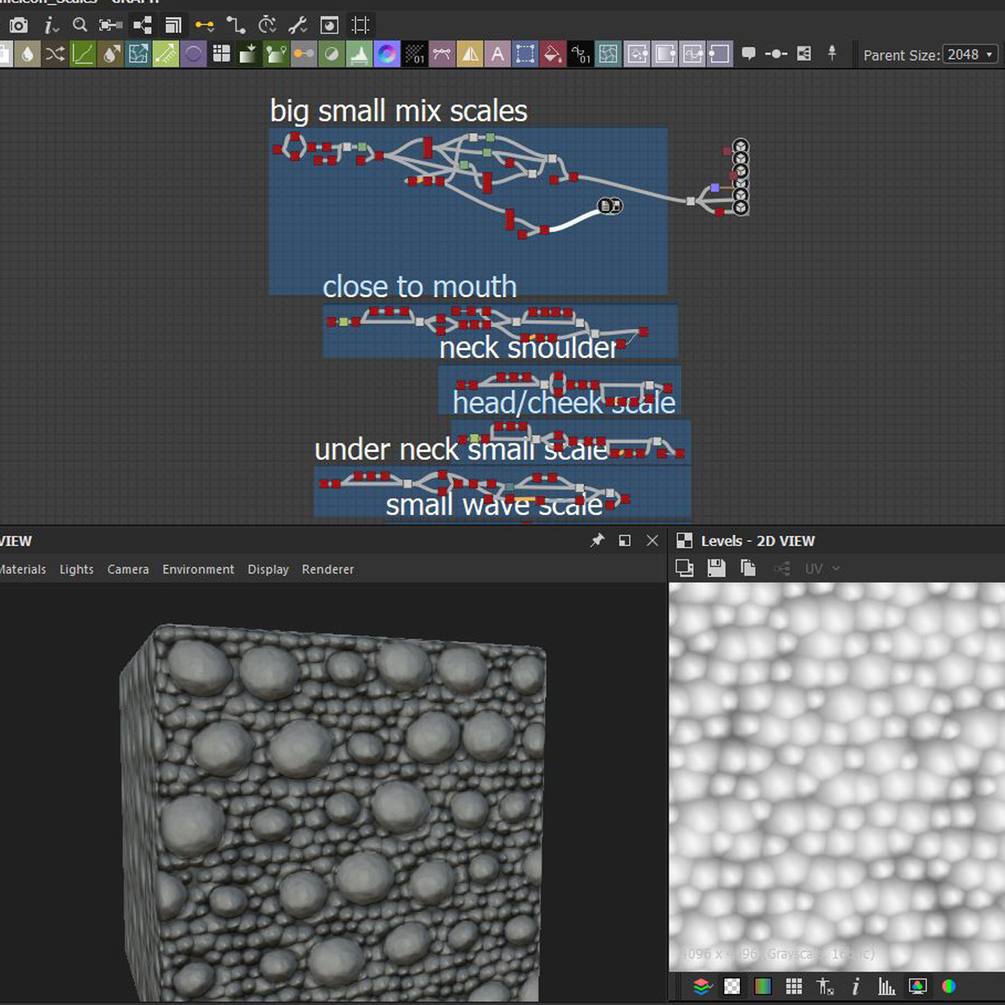Add a frame around nodes icon
1005x1005 pixels.
pos(804,54)
